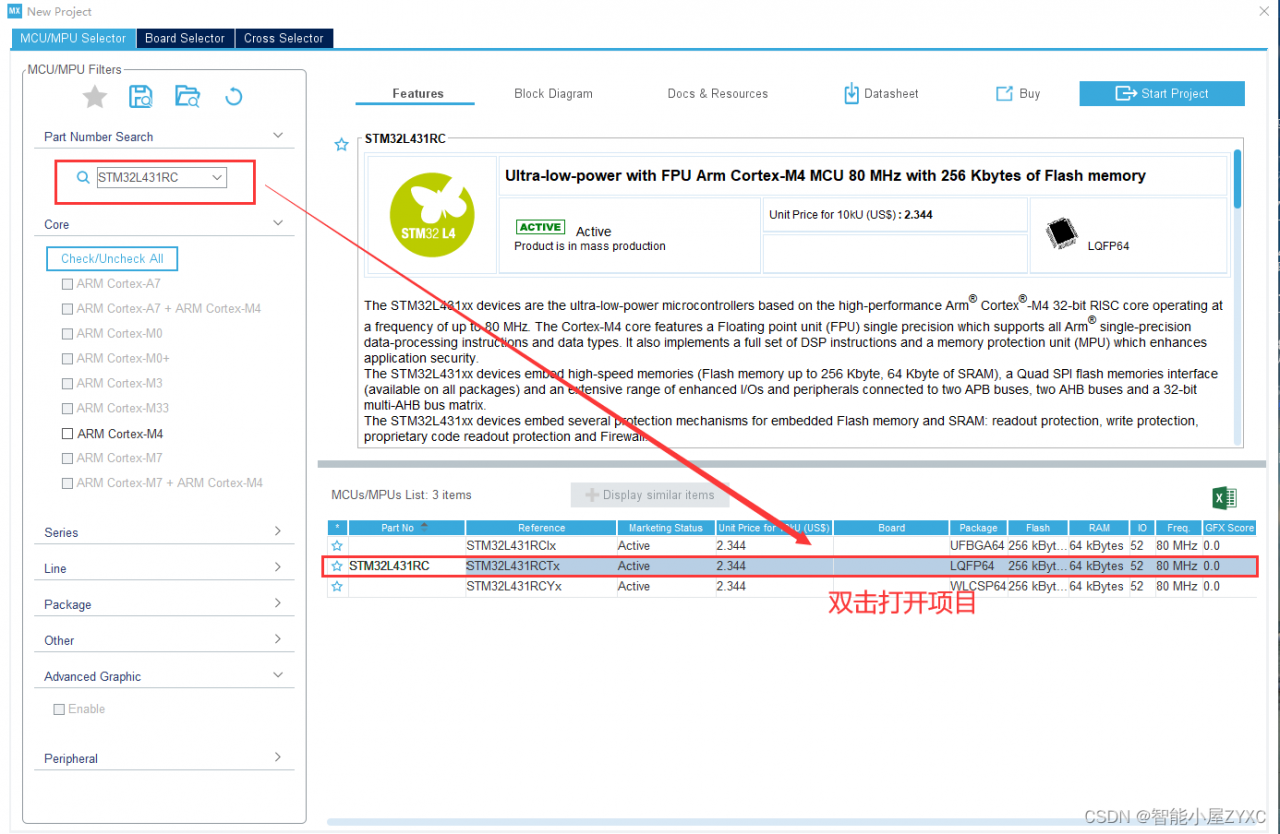Toggle ARM Cortex-M0 checkbox
The width and height of the screenshot is (1280, 834).
(67, 334)
